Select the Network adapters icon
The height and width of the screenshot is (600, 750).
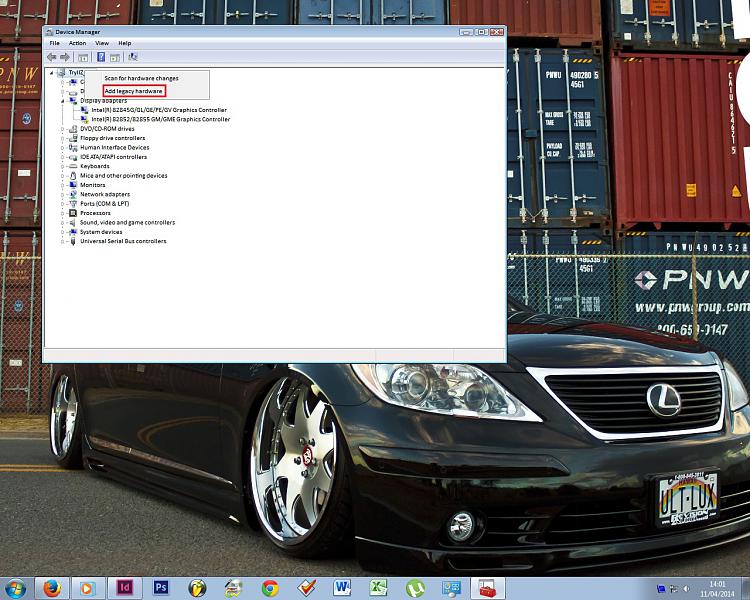73,194
